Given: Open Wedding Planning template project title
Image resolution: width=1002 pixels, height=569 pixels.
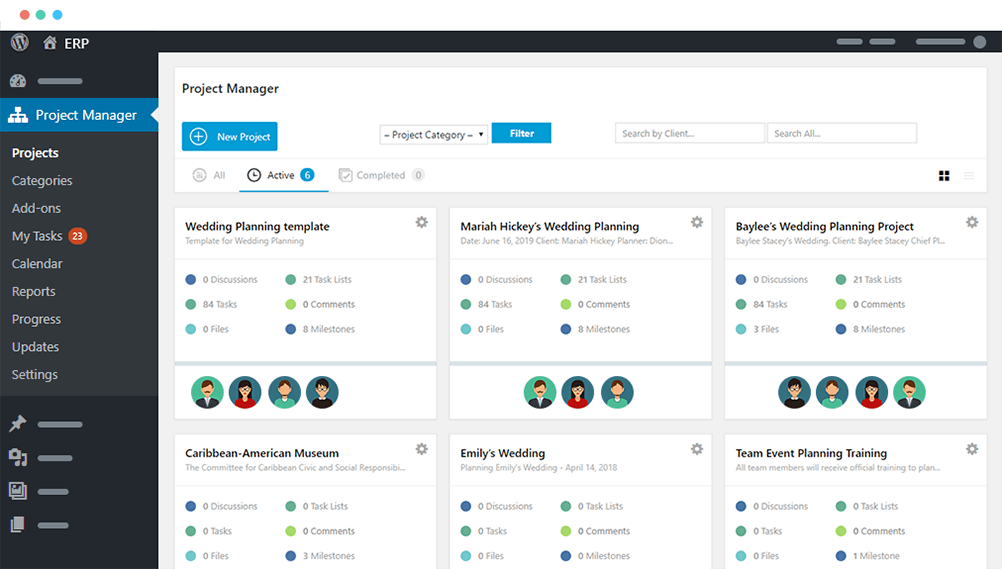Looking at the screenshot, I should 258,226.
